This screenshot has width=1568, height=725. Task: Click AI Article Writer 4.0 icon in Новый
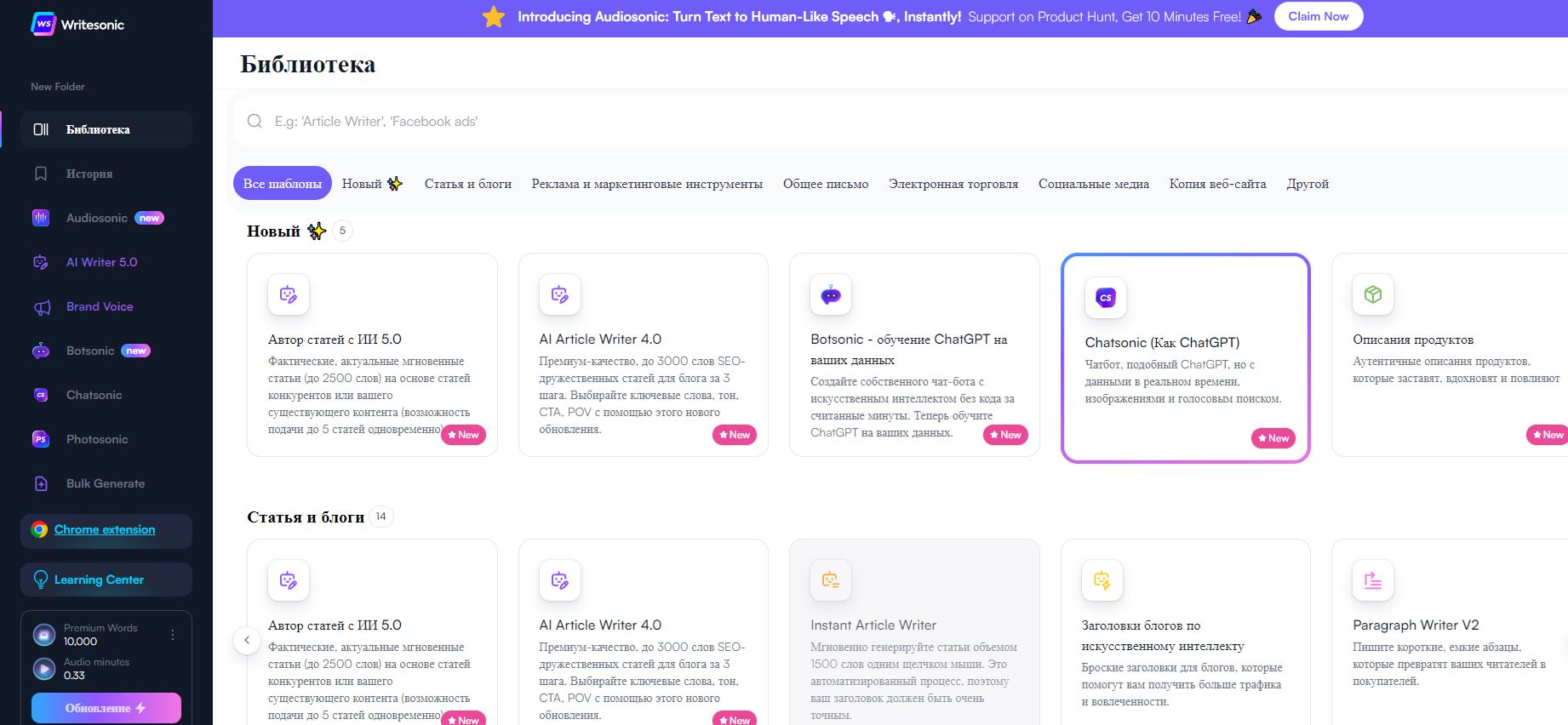click(559, 294)
